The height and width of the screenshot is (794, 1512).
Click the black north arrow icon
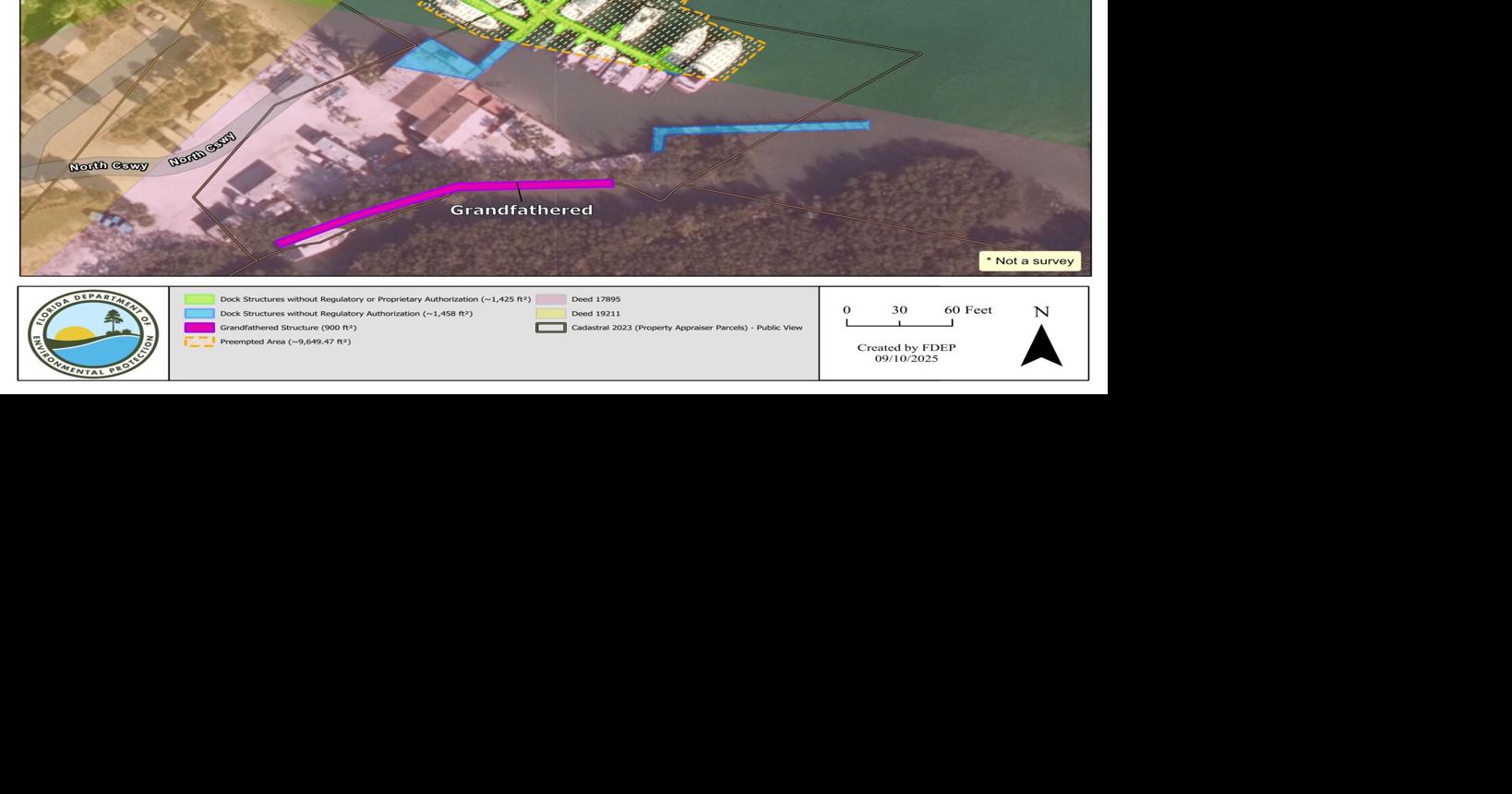(1041, 345)
